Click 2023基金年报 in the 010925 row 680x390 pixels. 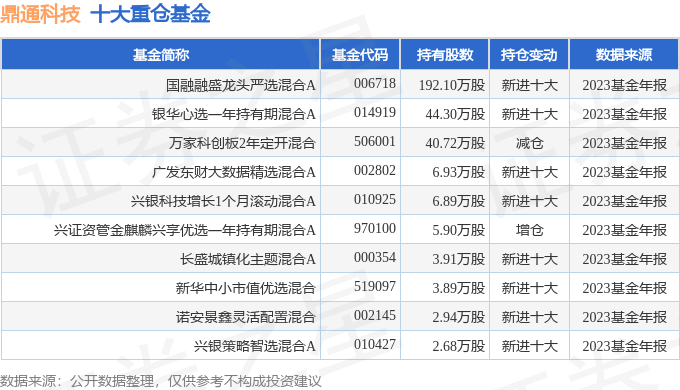pos(624,201)
